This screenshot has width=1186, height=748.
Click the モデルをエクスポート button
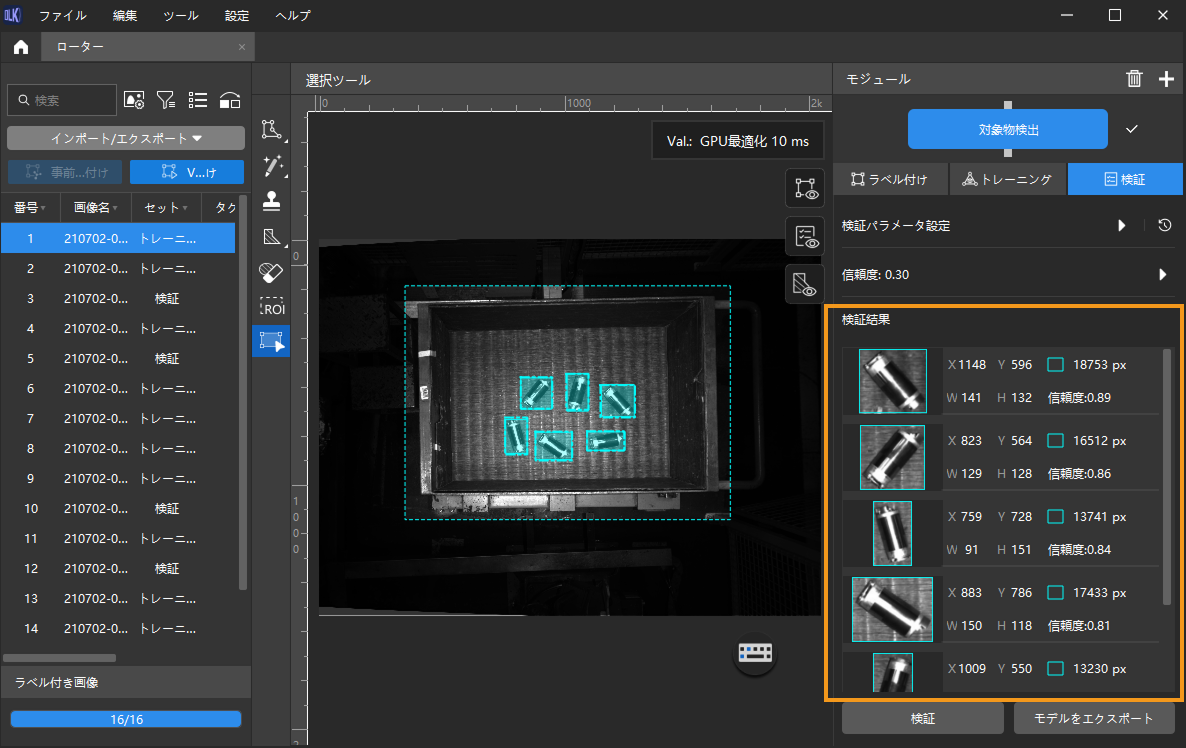pos(1093,718)
